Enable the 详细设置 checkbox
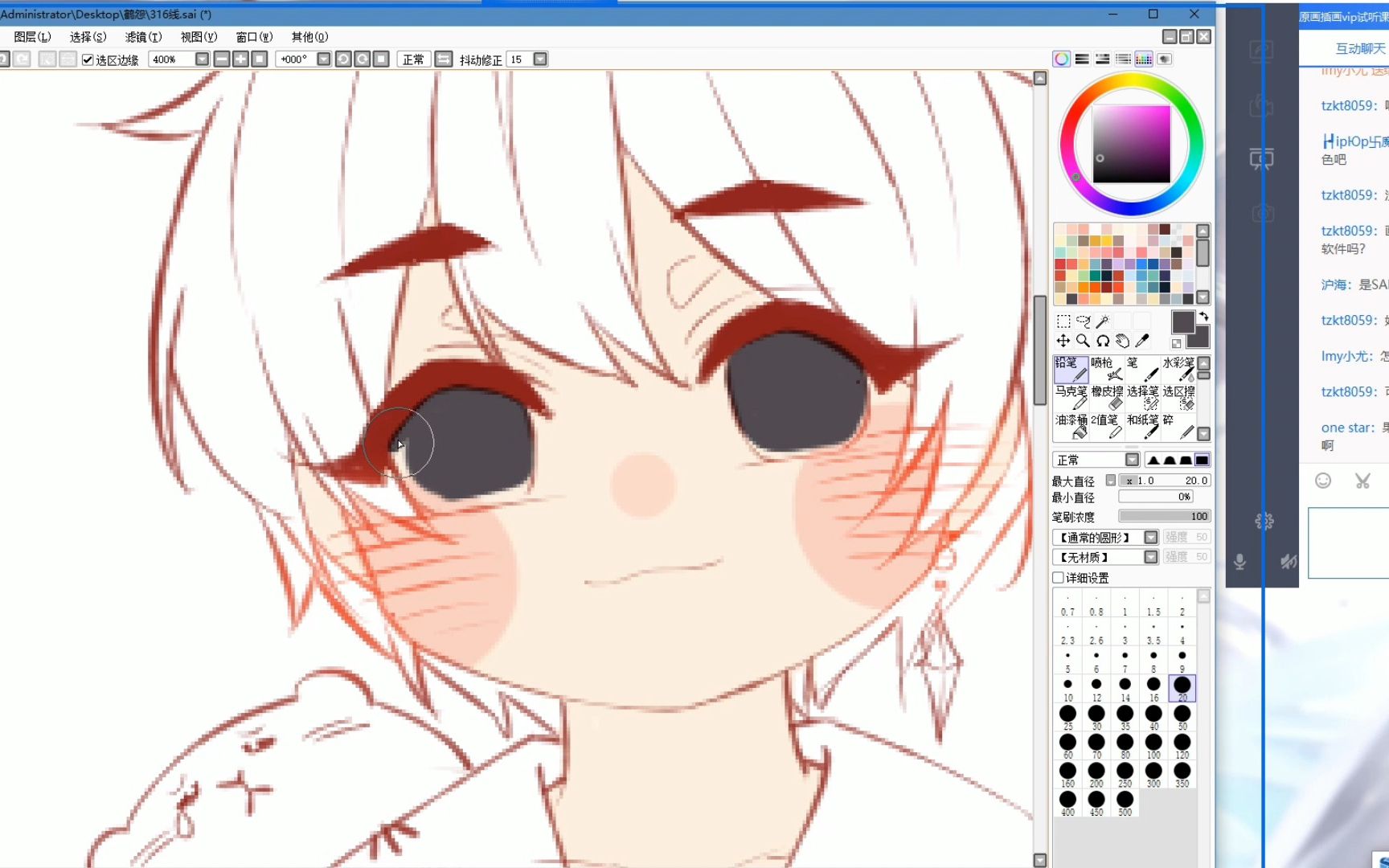 pyautogui.click(x=1059, y=577)
